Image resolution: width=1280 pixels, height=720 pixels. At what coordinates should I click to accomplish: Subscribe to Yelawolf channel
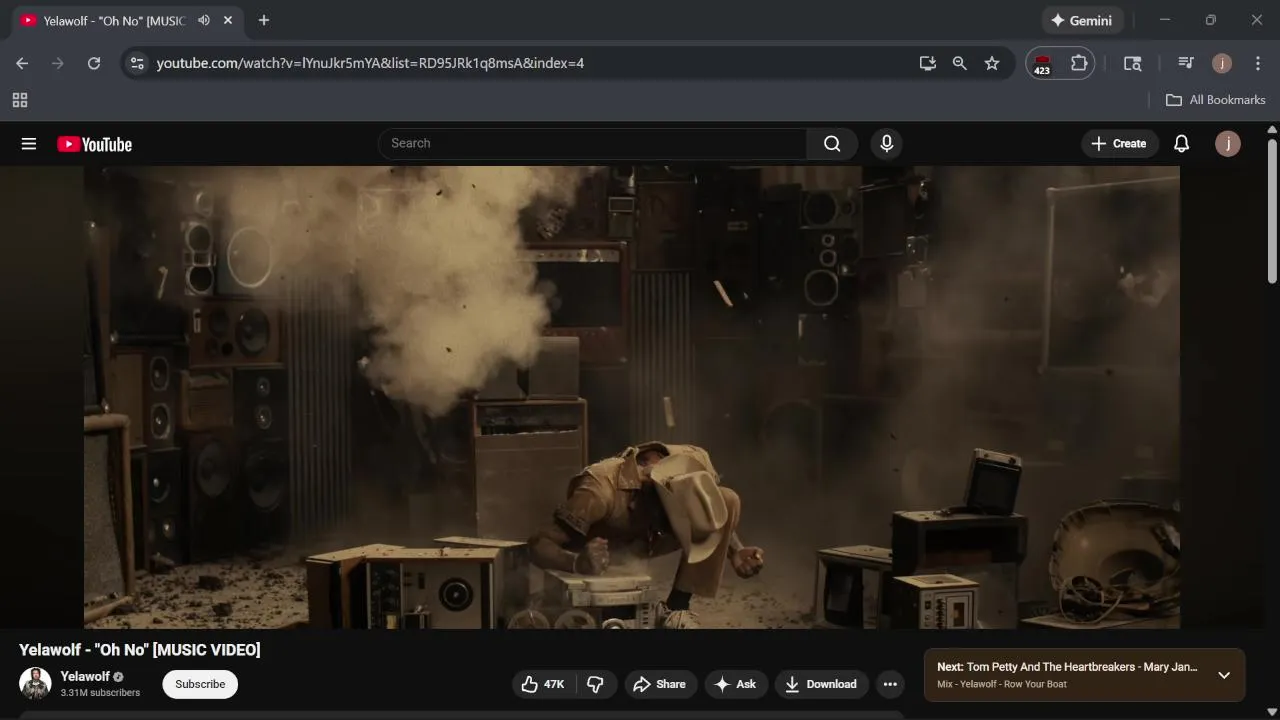click(200, 684)
